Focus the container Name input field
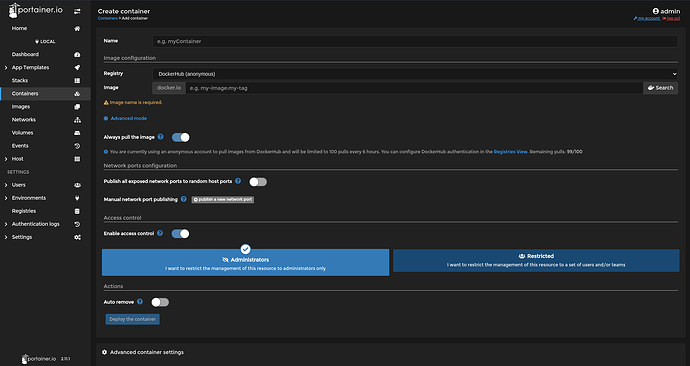Screen dimensions: 690x366 pos(415,41)
